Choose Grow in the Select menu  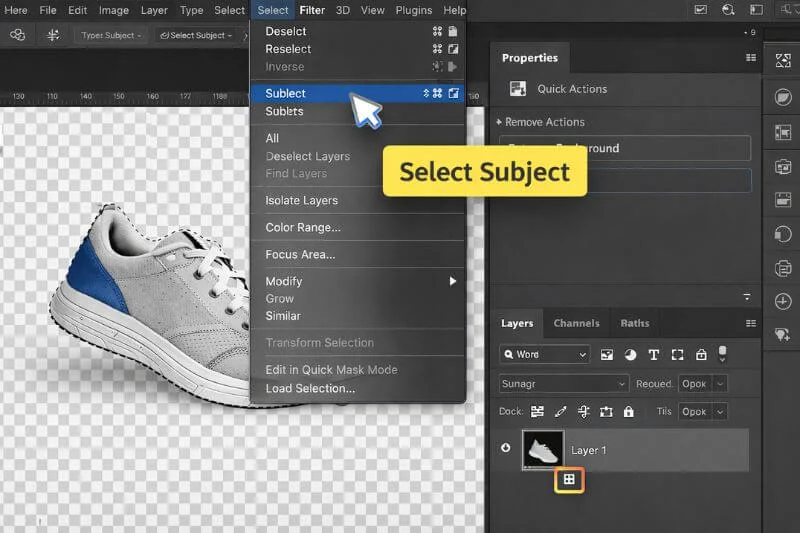pyautogui.click(x=358, y=299)
